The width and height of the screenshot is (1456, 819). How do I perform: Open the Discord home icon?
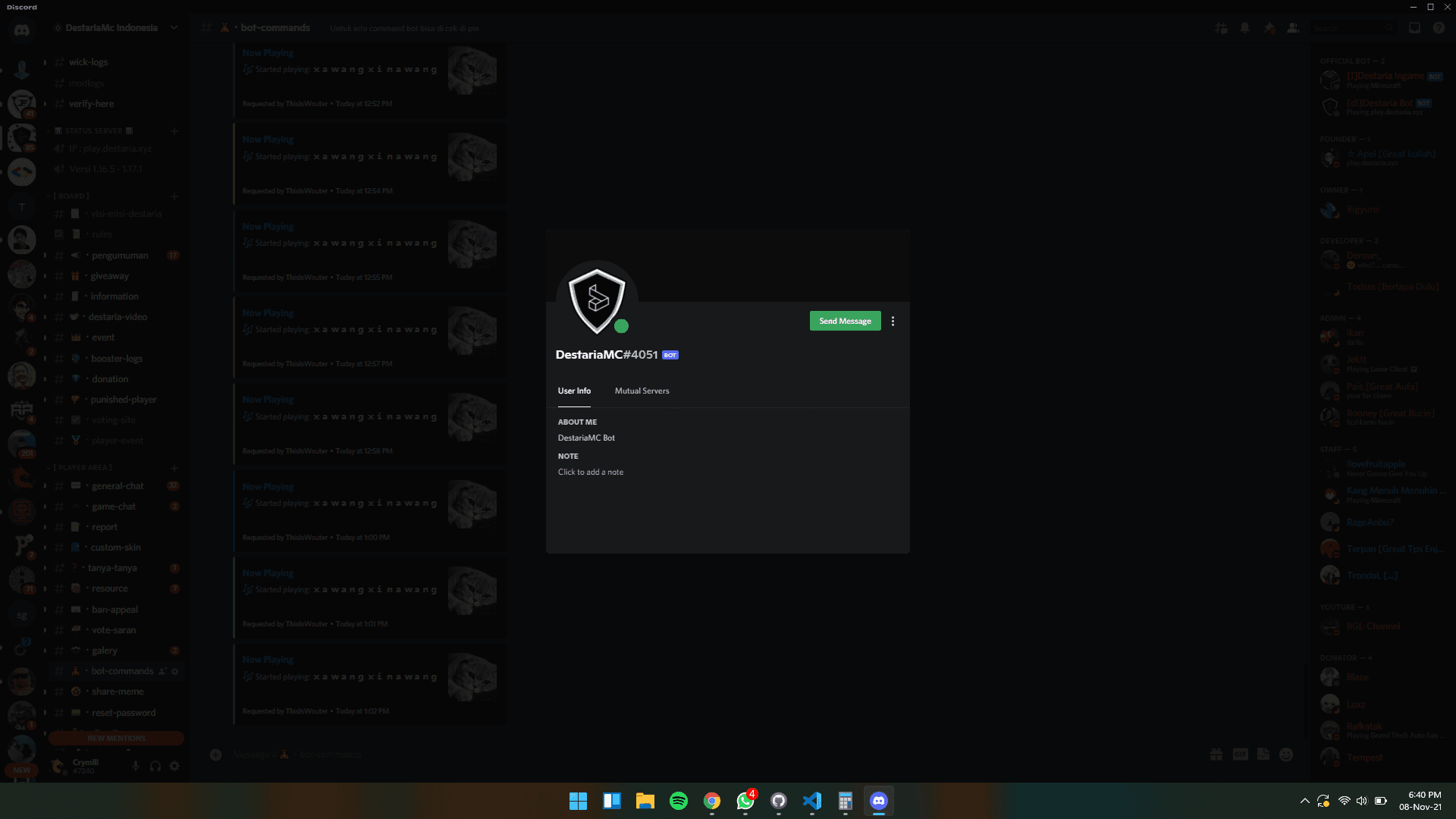[21, 30]
